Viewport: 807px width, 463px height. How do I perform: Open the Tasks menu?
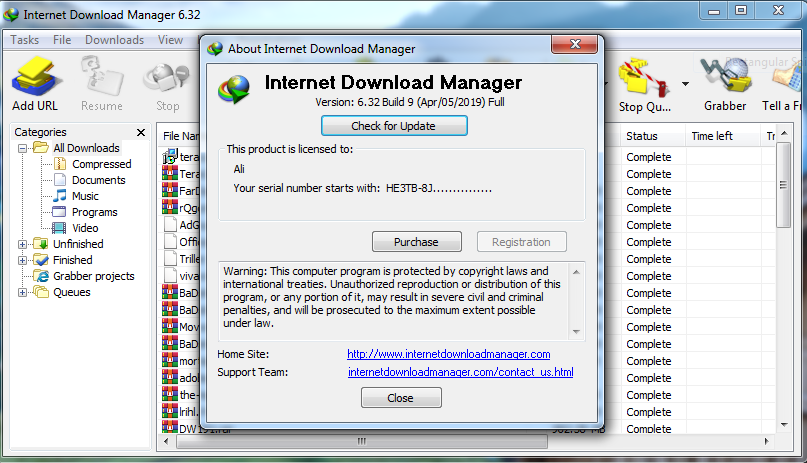(x=25, y=40)
